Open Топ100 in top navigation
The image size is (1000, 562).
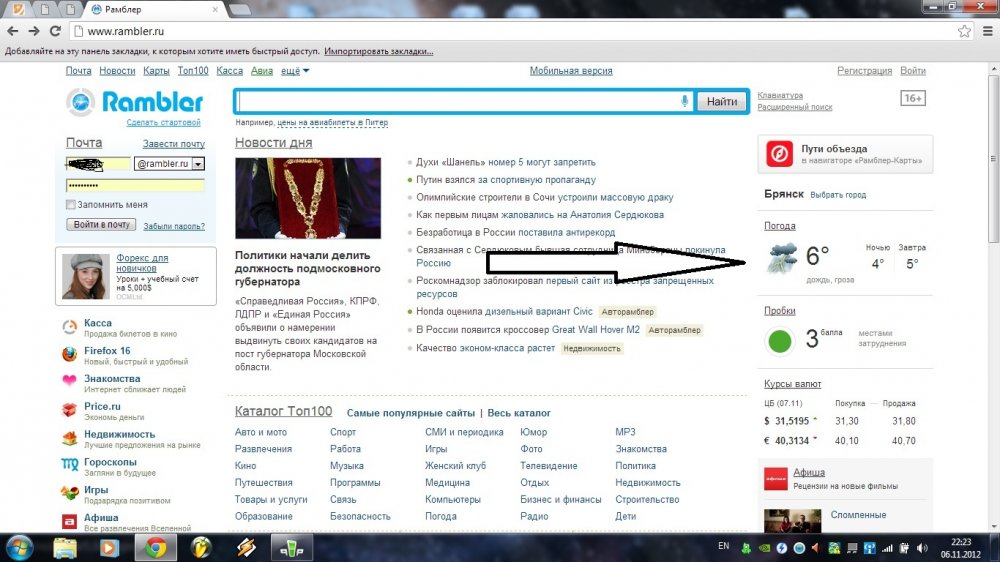[x=193, y=71]
